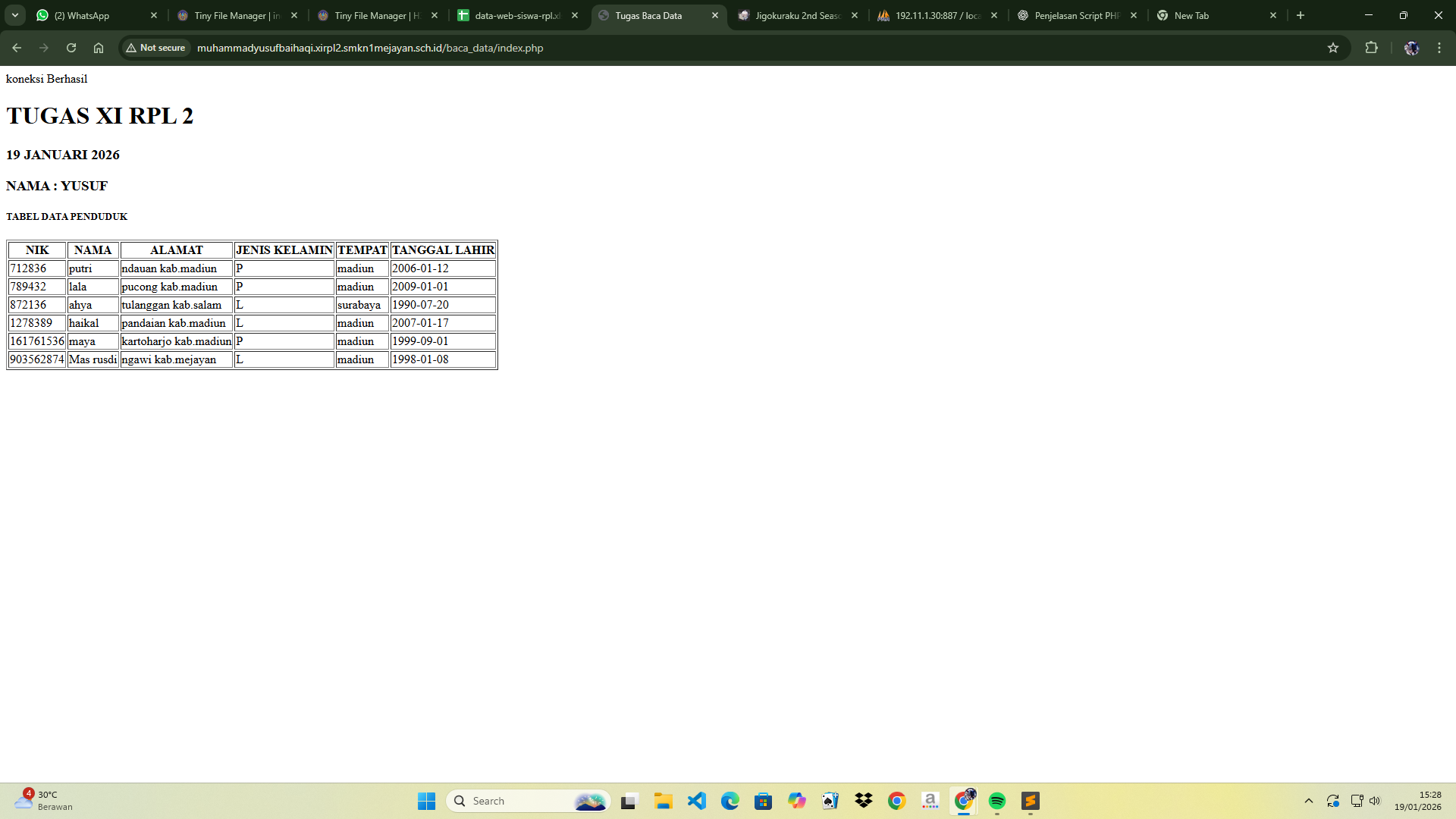
Task: Click the Not secure site info chip
Action: pyautogui.click(x=156, y=48)
